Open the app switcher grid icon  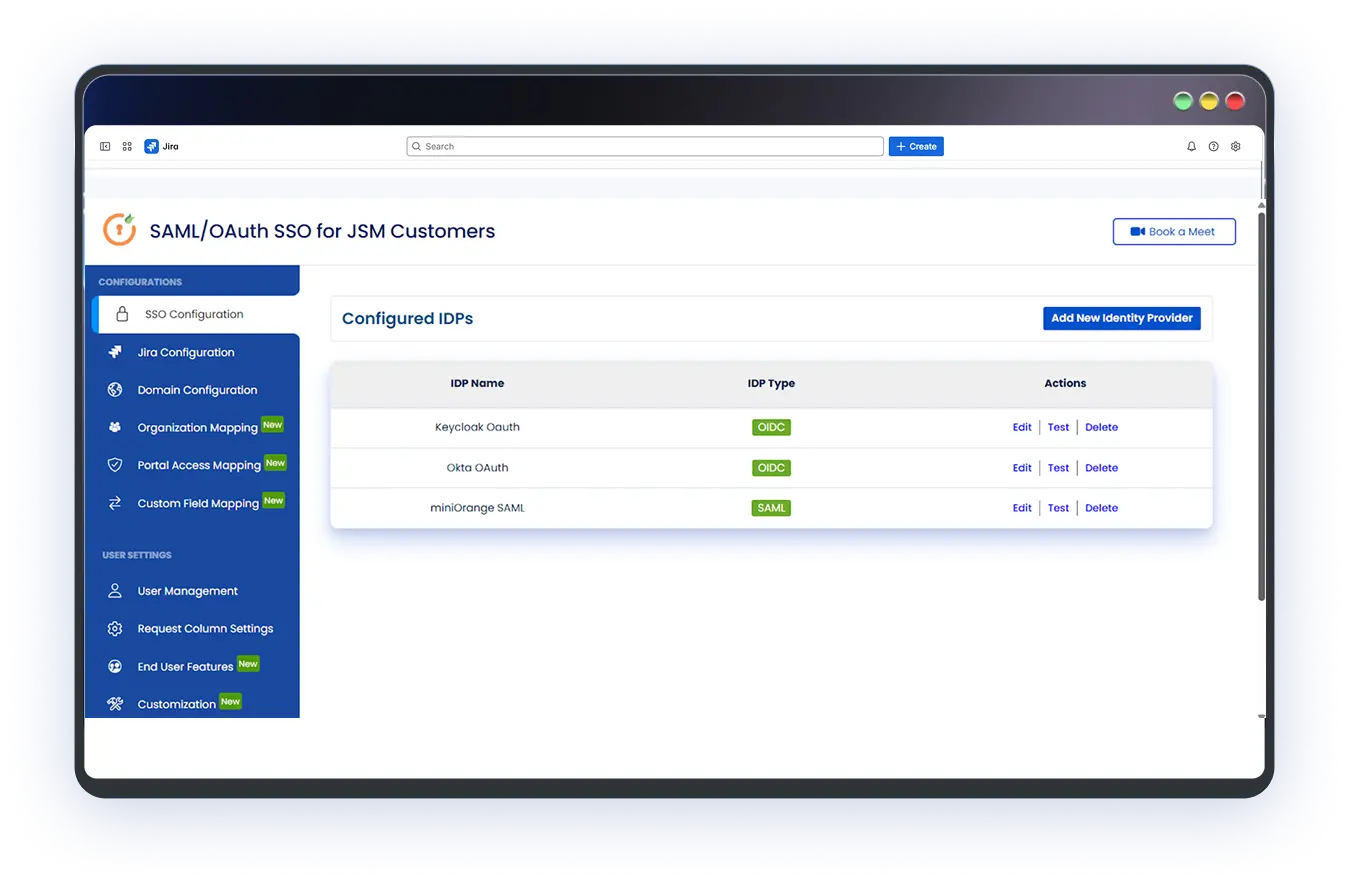click(x=127, y=146)
